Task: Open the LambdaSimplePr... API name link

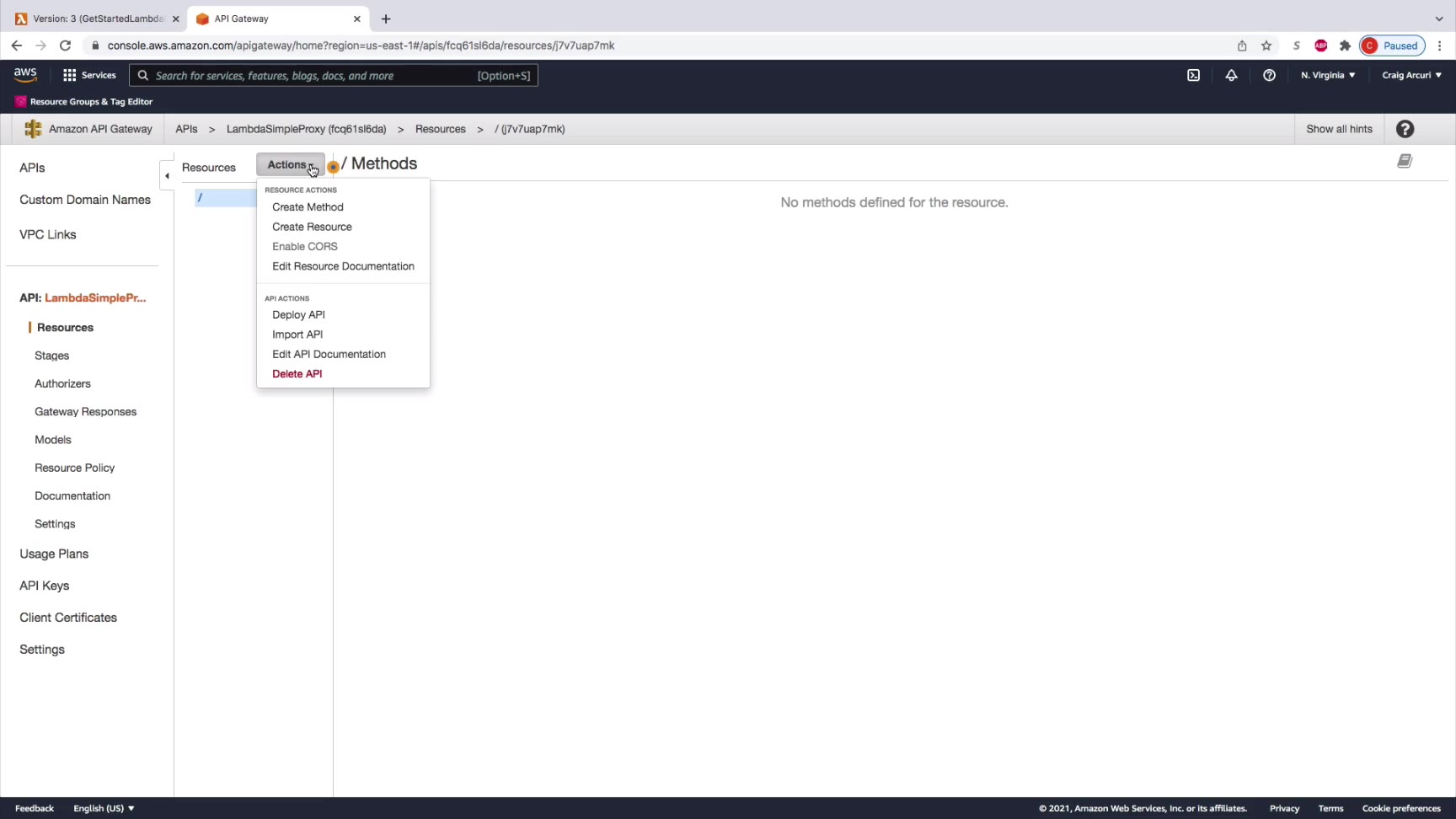Action: (x=95, y=297)
